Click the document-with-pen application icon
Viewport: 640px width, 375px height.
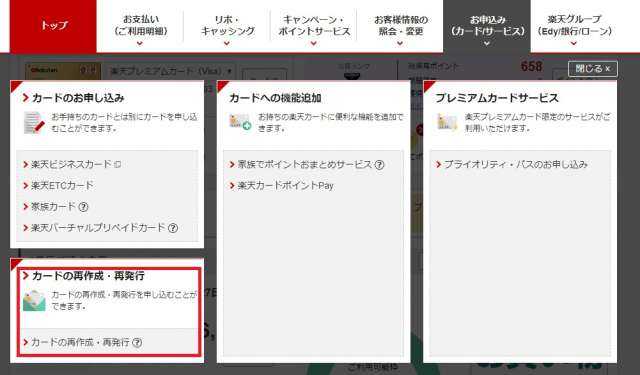(34, 122)
